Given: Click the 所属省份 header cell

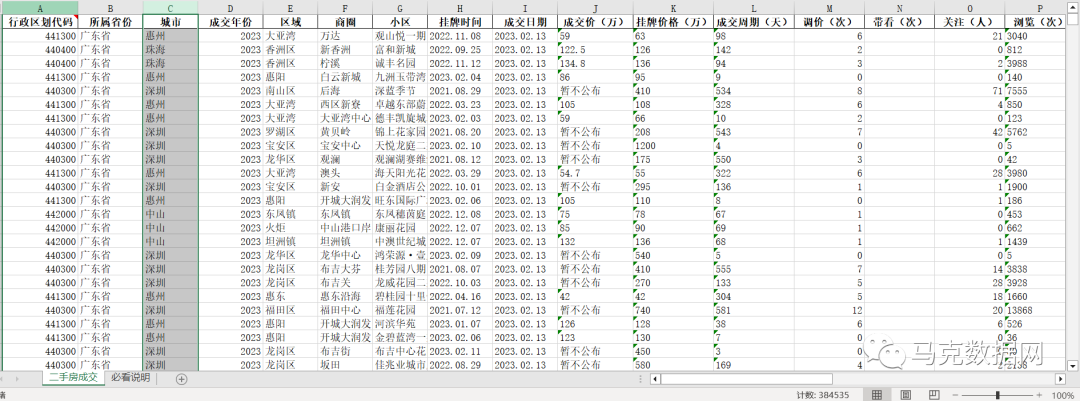Looking at the screenshot, I should [x=110, y=21].
